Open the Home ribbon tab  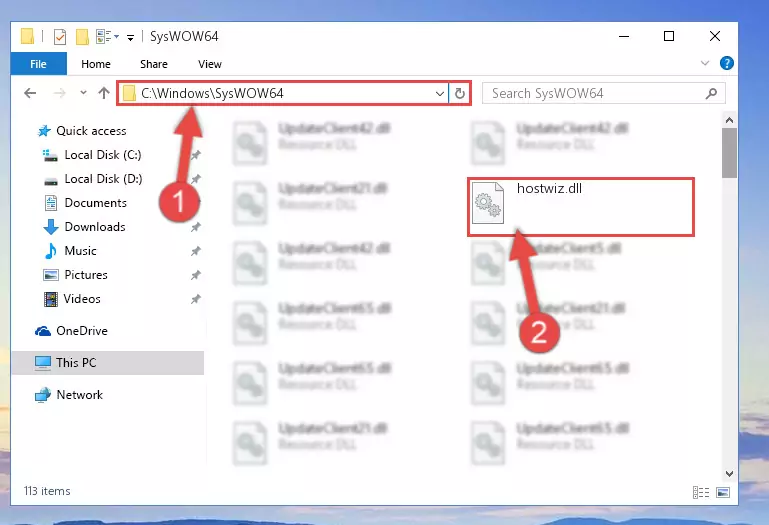pyautogui.click(x=96, y=64)
